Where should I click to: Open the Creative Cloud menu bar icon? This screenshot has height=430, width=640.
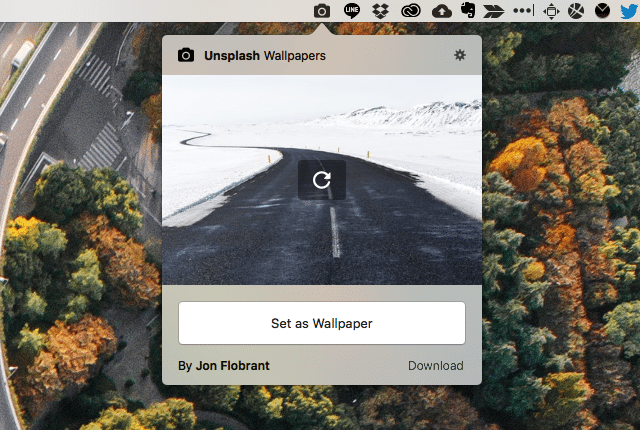411,11
